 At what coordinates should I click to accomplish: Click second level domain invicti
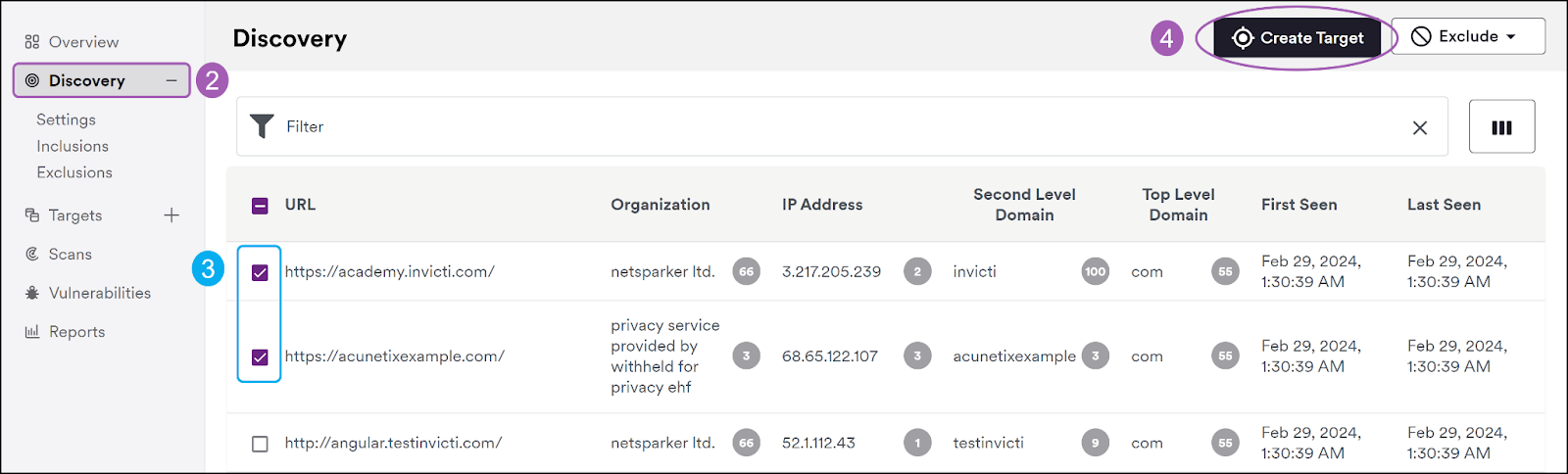point(974,271)
